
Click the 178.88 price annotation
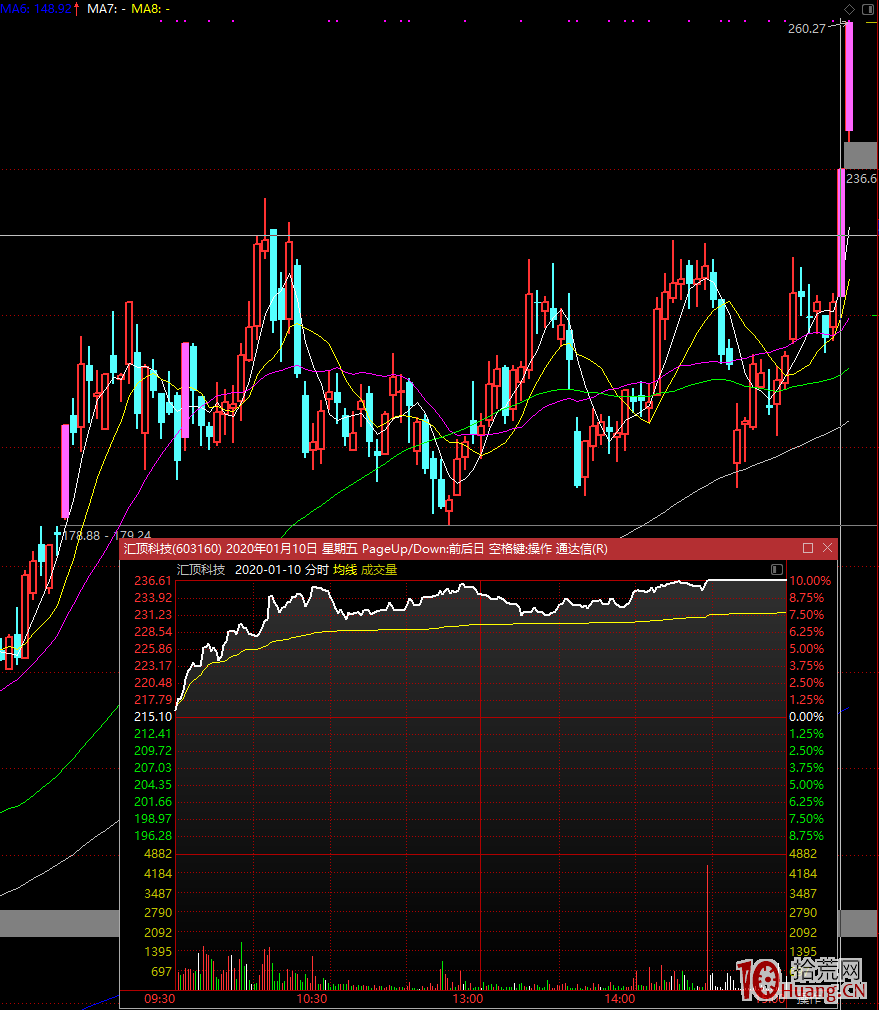click(x=80, y=536)
